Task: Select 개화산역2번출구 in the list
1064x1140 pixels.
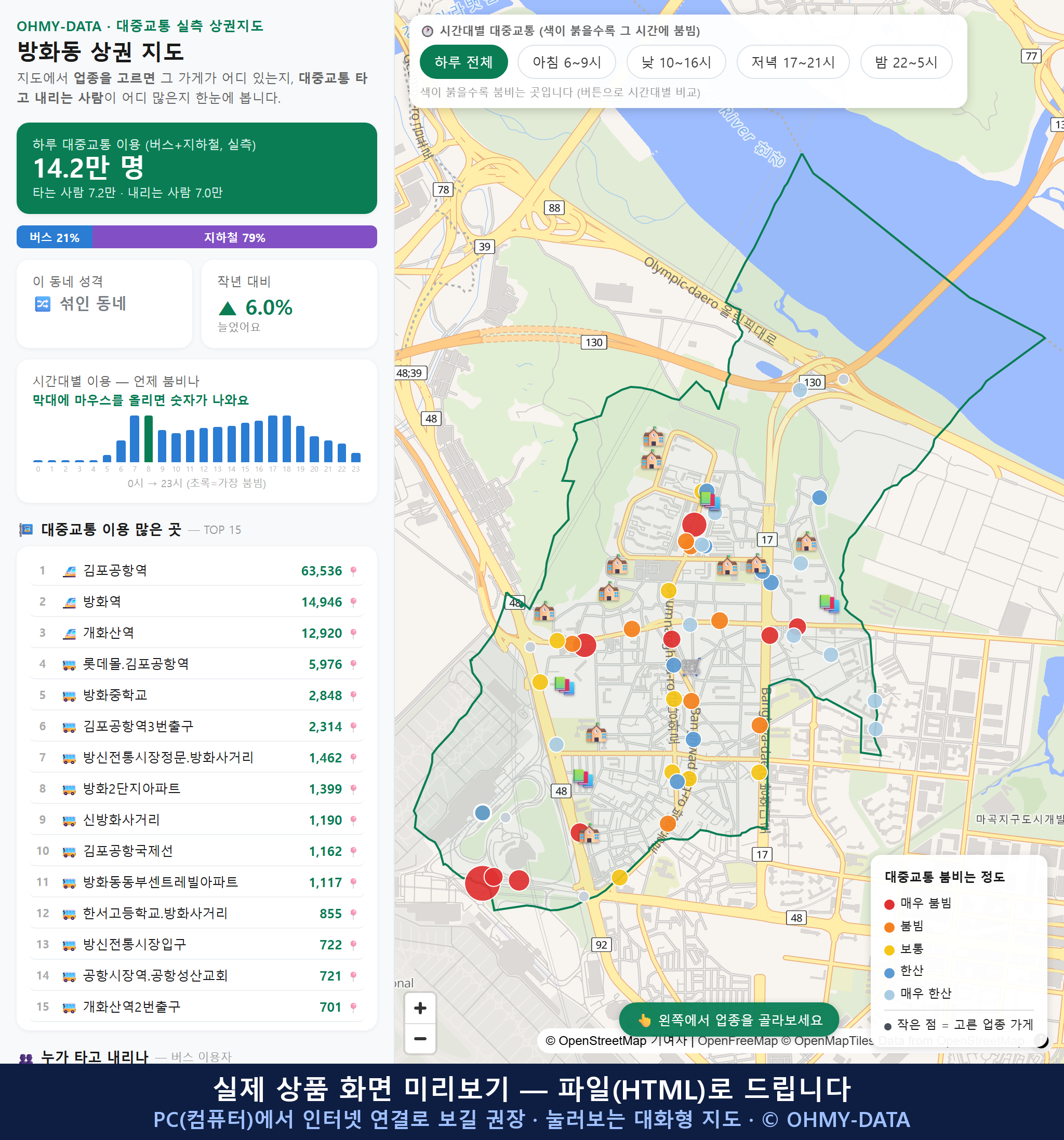Action: (x=197, y=1007)
